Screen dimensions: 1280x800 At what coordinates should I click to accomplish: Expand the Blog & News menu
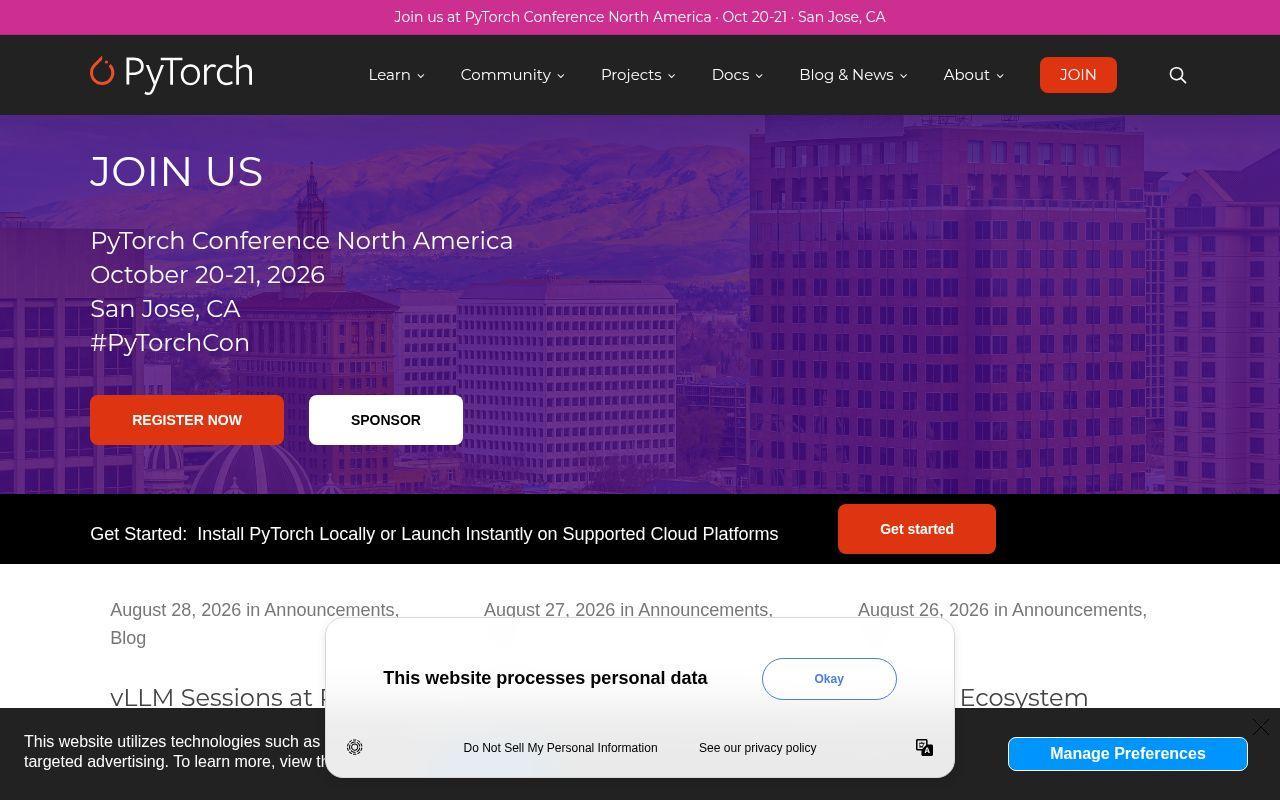[x=853, y=75]
